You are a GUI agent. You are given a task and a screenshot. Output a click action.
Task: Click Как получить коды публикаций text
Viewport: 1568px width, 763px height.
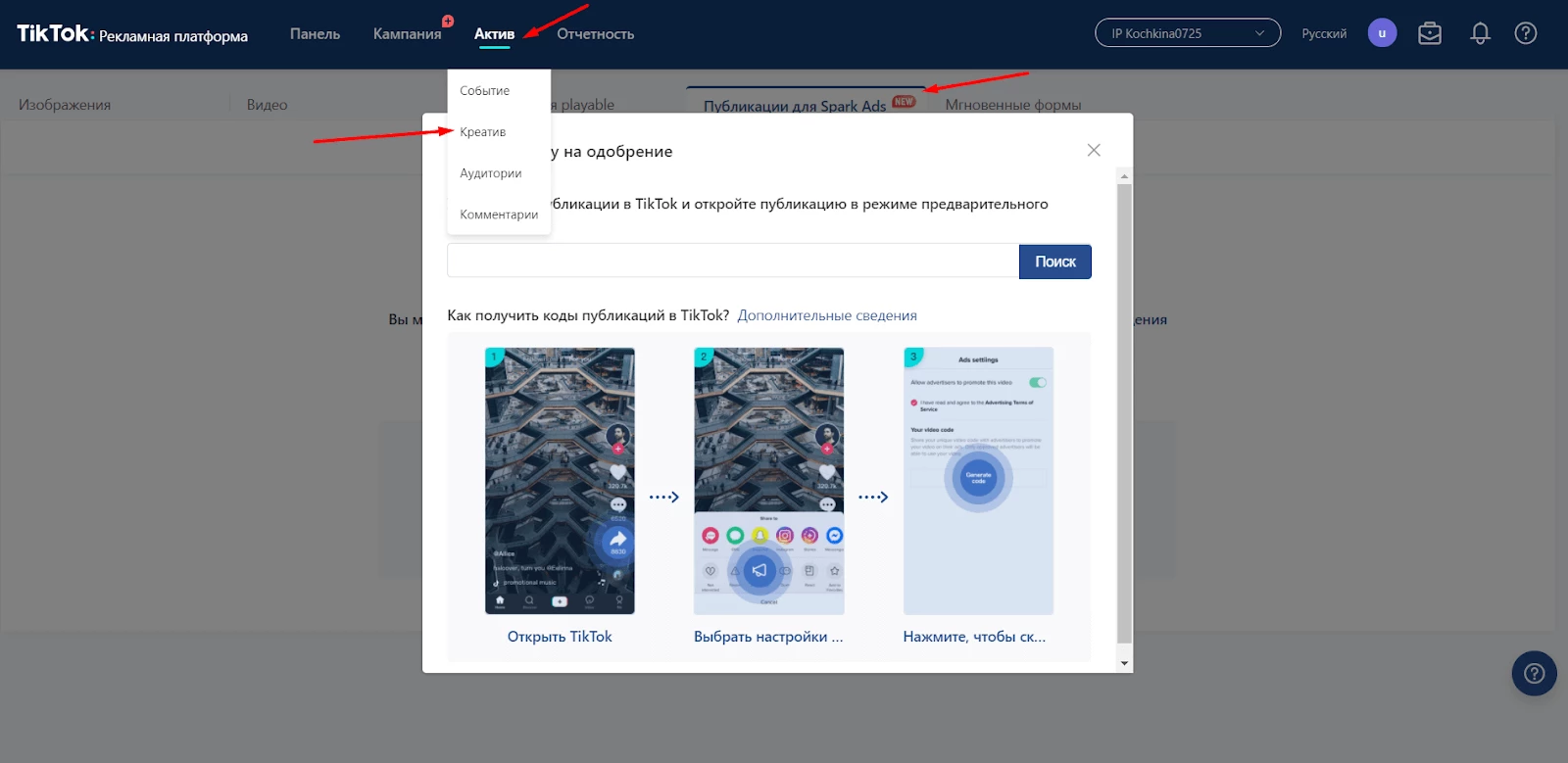[588, 315]
